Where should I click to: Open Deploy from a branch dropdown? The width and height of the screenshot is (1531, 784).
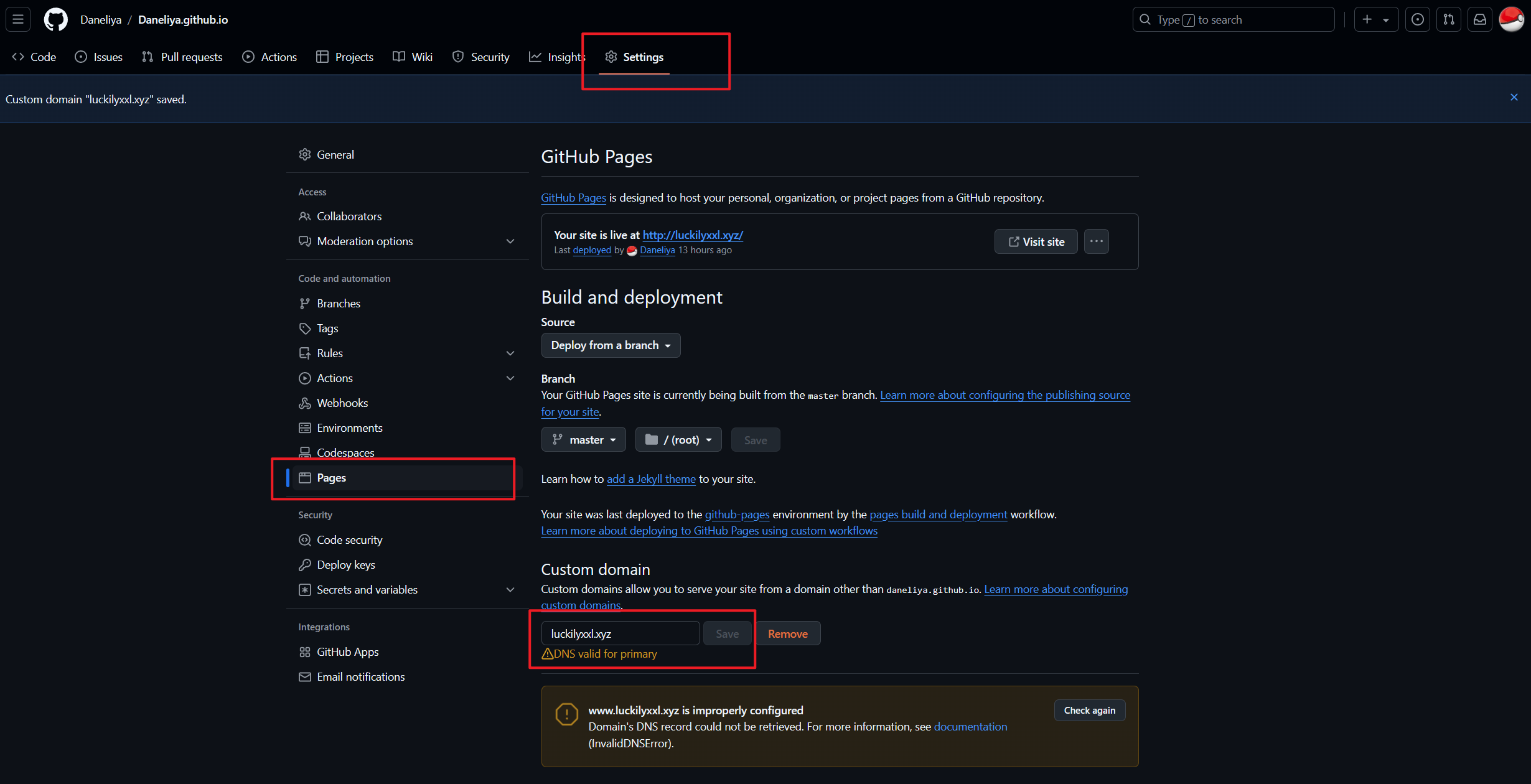611,345
